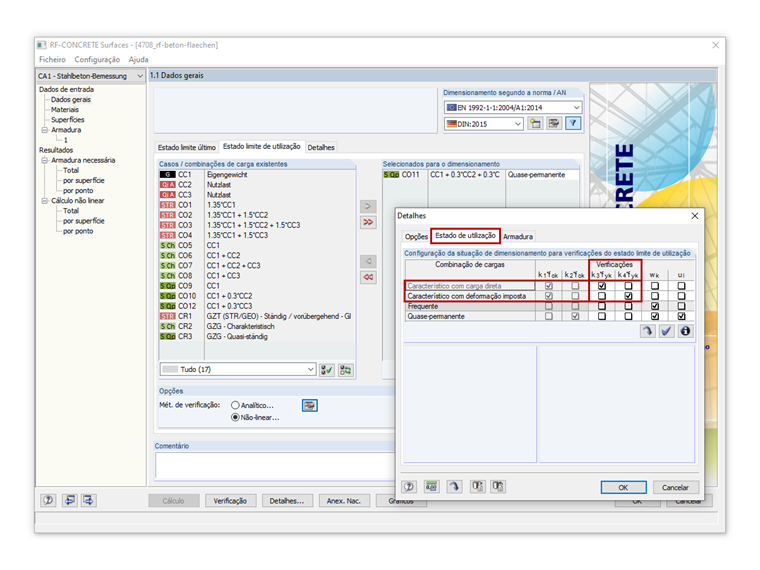Click the load default settings icon in Detalhes
Screen dimensions: 760x570
coord(477,487)
